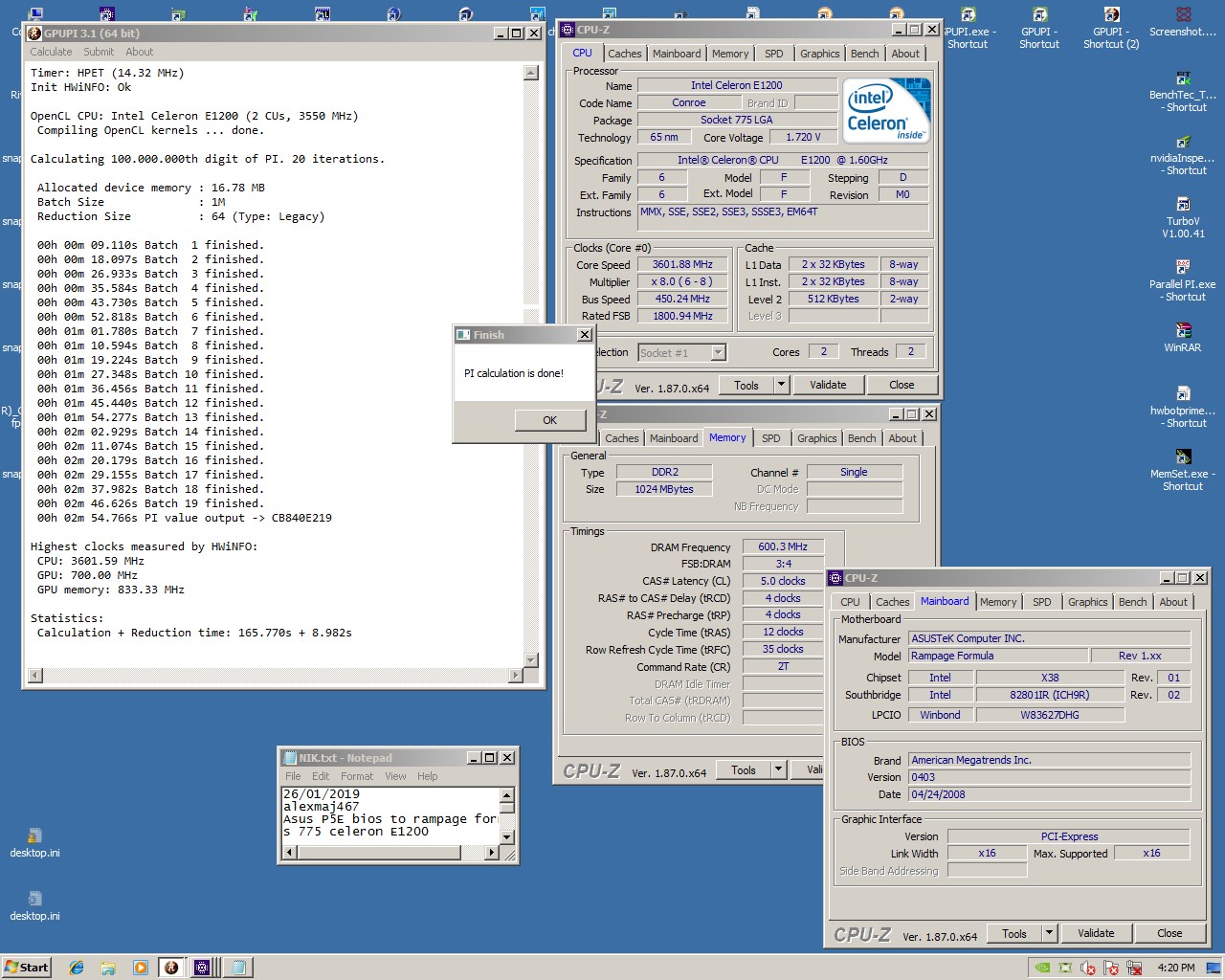The height and width of the screenshot is (980, 1225).
Task: Click Validate in the CPU-Z CPU window
Action: [x=828, y=385]
